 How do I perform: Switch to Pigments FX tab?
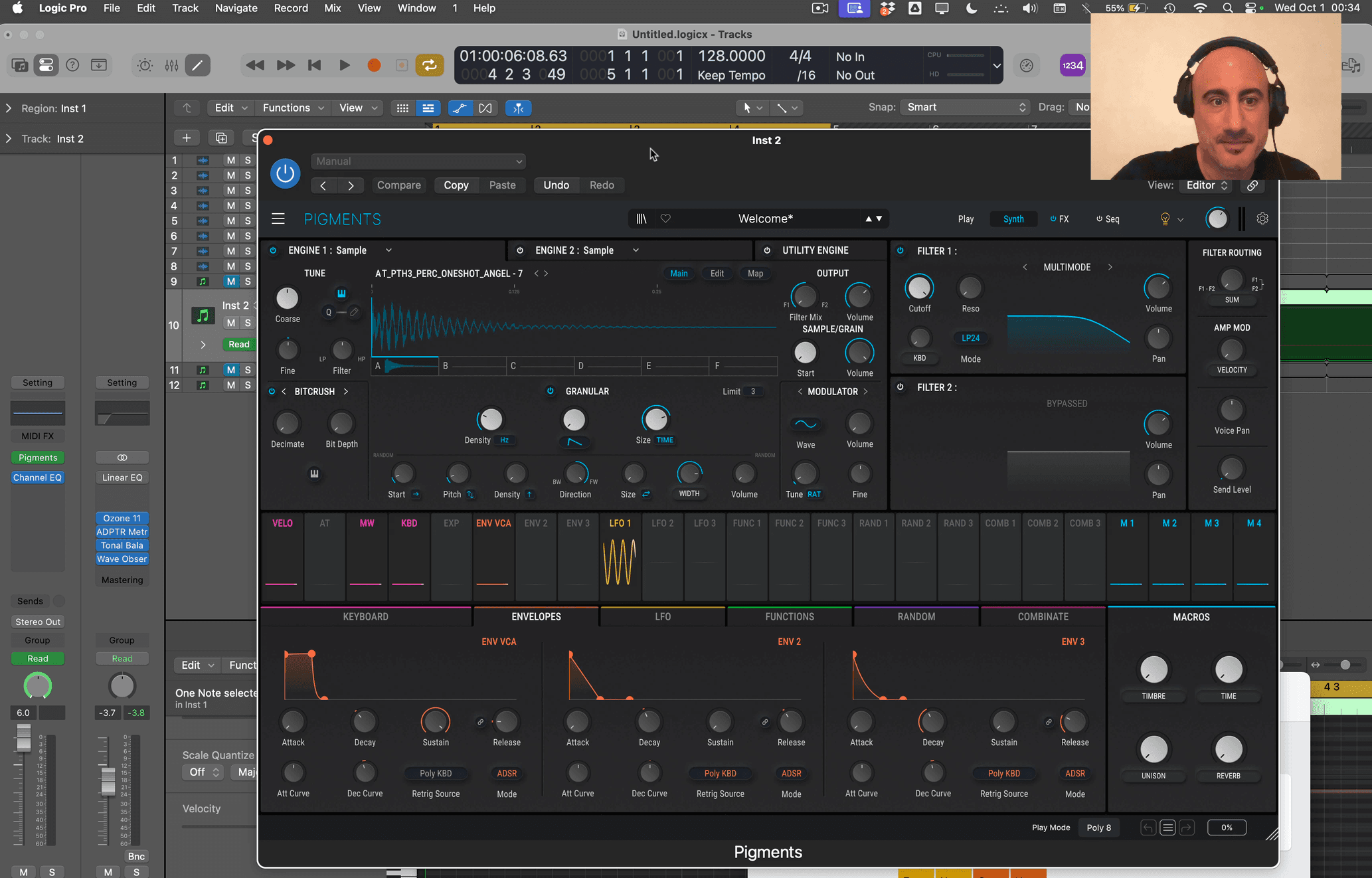(x=1059, y=219)
